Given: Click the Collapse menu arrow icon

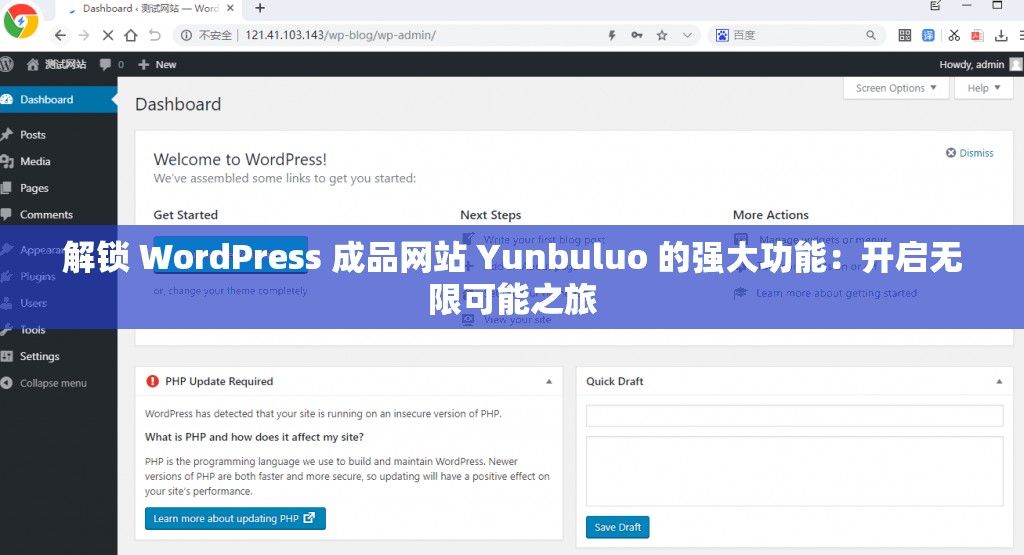Looking at the screenshot, I should (x=7, y=383).
